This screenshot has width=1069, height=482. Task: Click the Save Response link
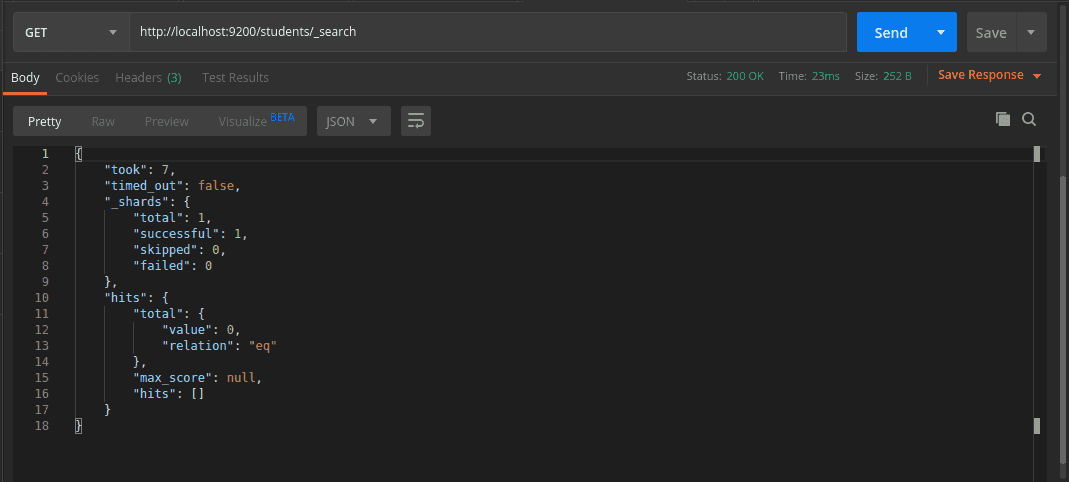coord(980,75)
